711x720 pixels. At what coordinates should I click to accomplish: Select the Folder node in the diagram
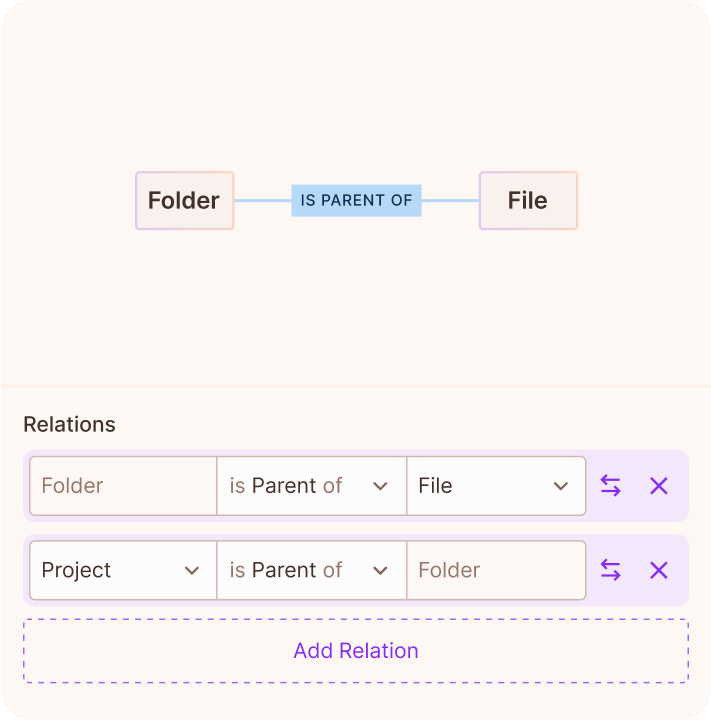click(x=184, y=200)
